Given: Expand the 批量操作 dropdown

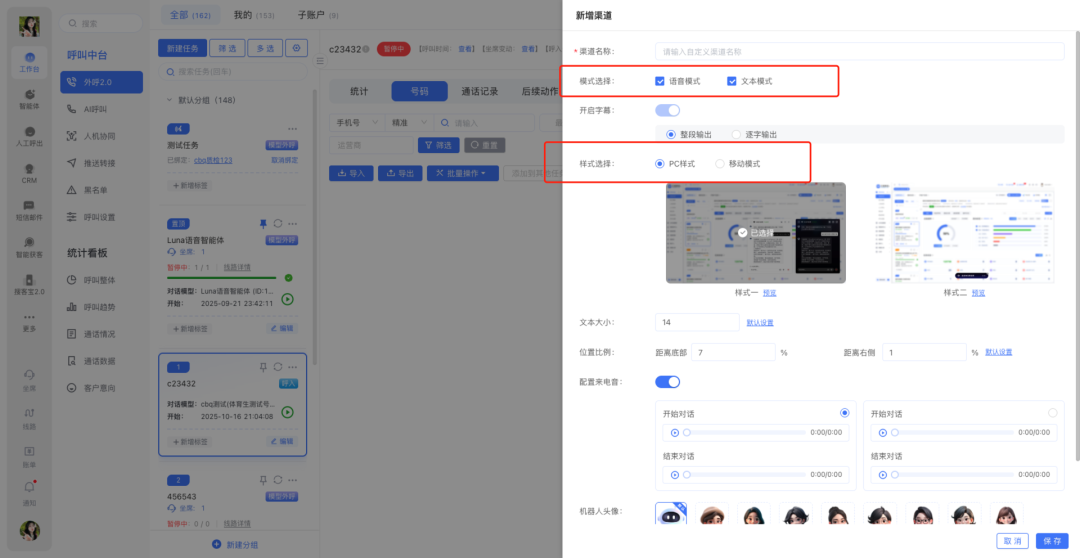Looking at the screenshot, I should [462, 173].
